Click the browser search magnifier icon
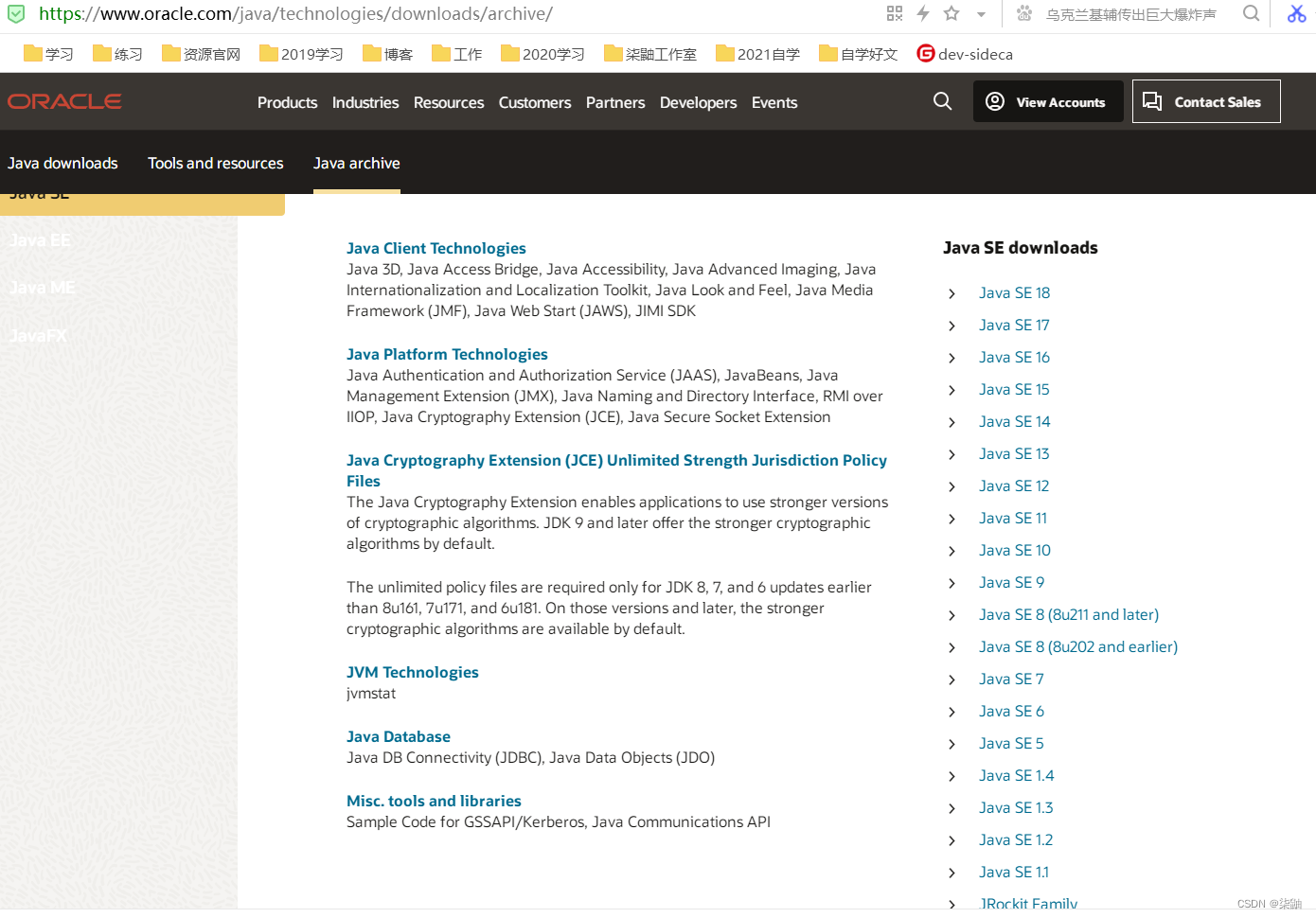 click(x=1252, y=13)
